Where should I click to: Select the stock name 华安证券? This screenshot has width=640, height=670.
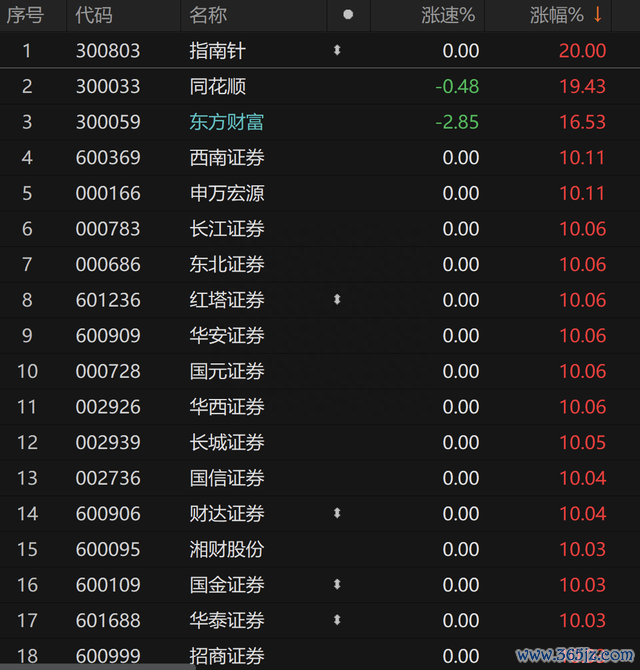227,335
